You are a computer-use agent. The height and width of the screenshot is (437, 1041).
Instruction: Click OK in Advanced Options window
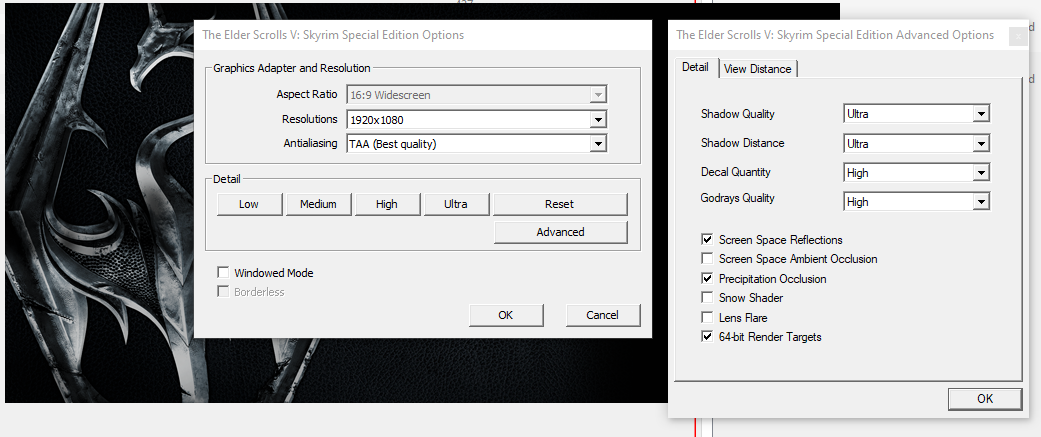985,398
